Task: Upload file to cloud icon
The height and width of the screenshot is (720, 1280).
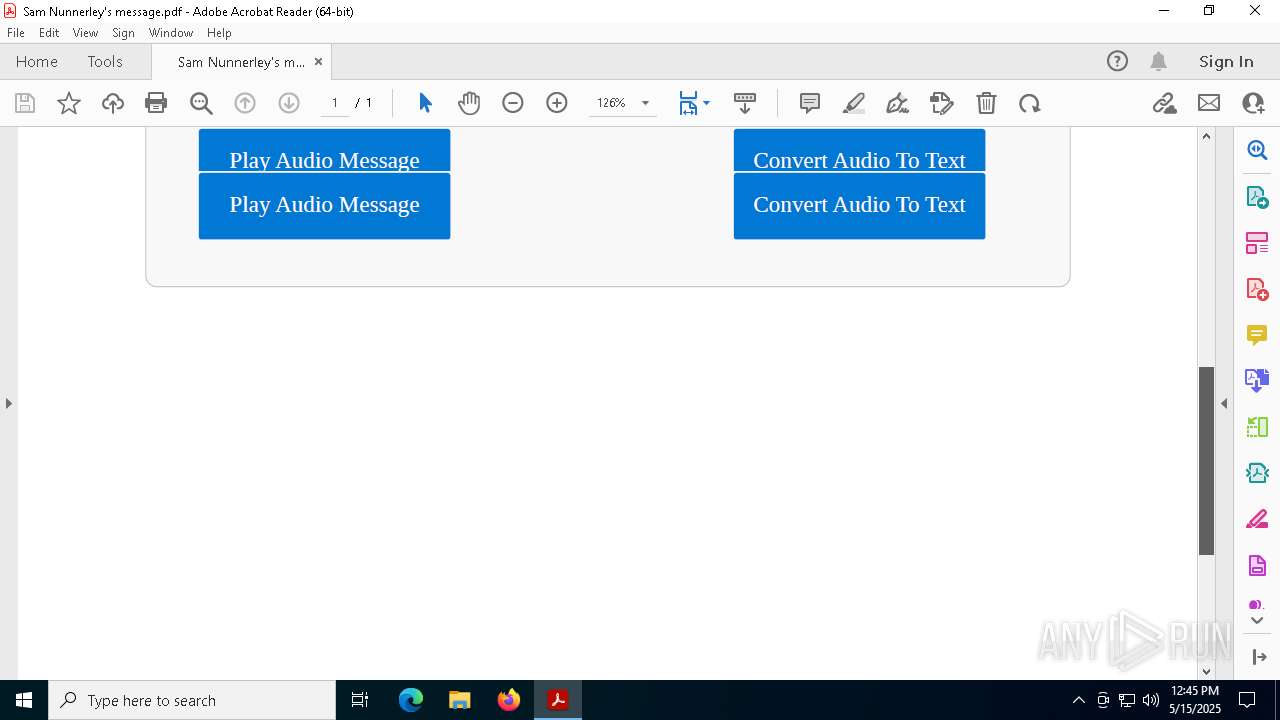Action: 113,103
